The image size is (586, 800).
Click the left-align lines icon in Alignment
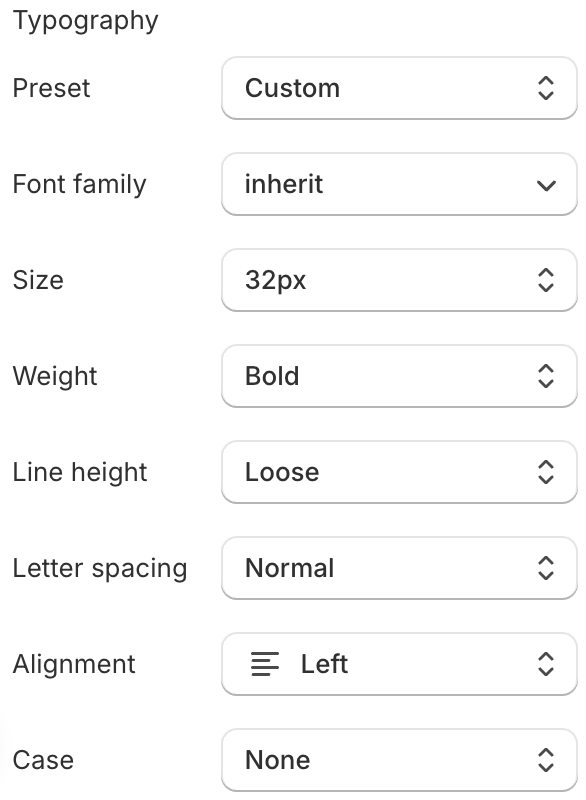pos(265,664)
